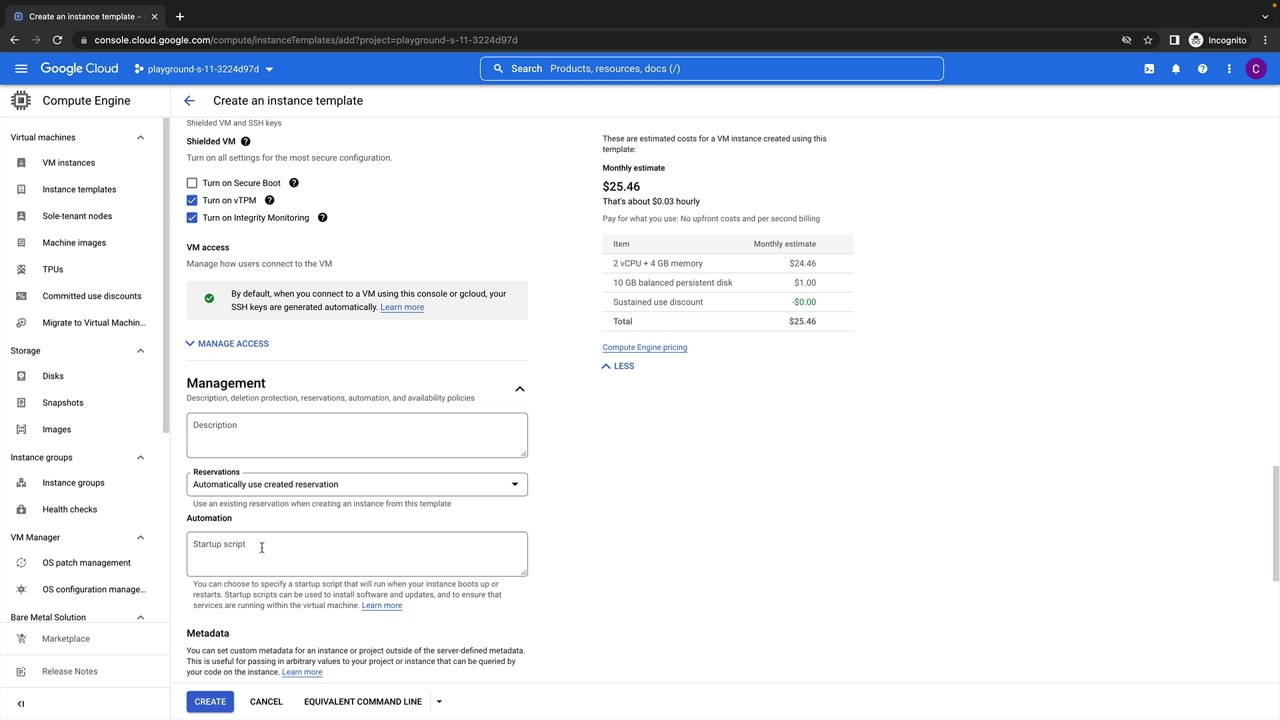1280x720 pixels.
Task: Open the Cloud Shell terminal icon
Action: coord(1149,69)
